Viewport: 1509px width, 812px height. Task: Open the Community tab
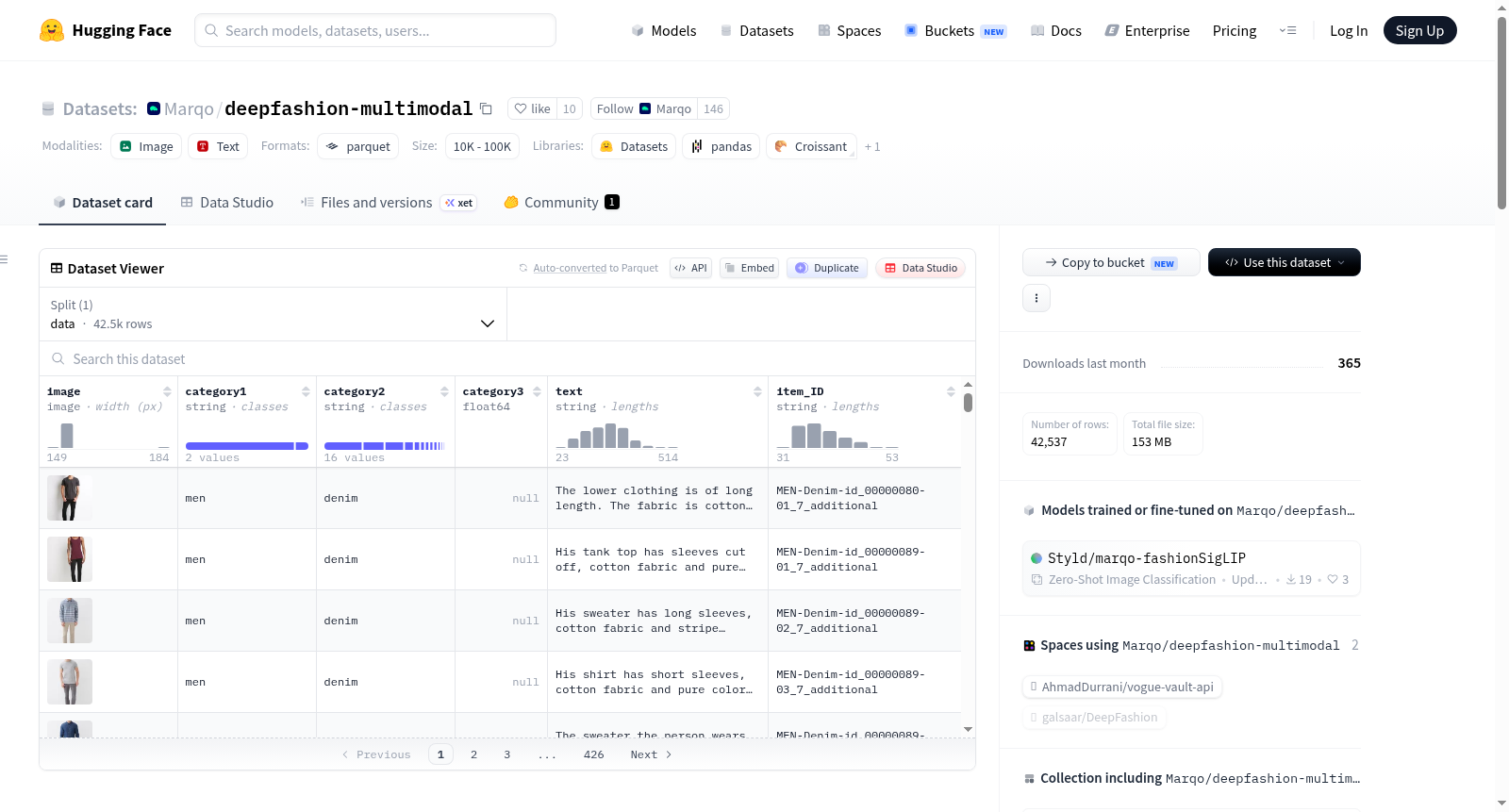[561, 202]
